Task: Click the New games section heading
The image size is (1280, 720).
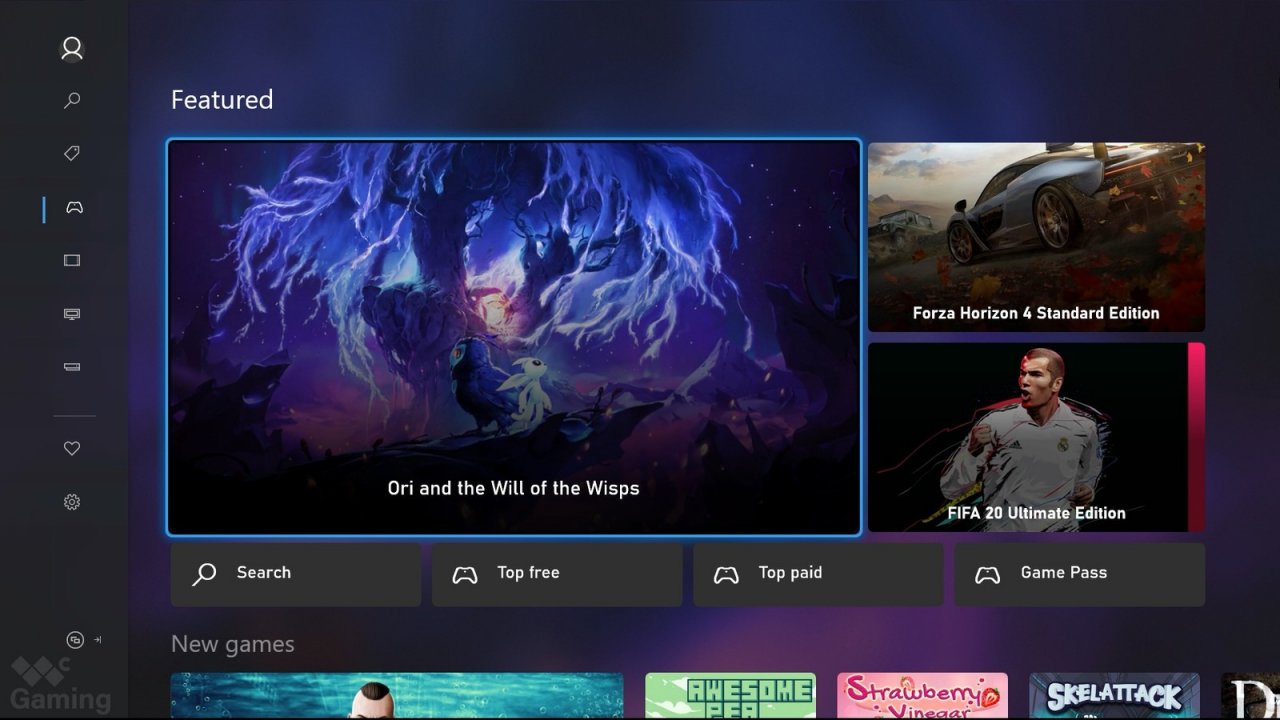Action: [x=233, y=644]
